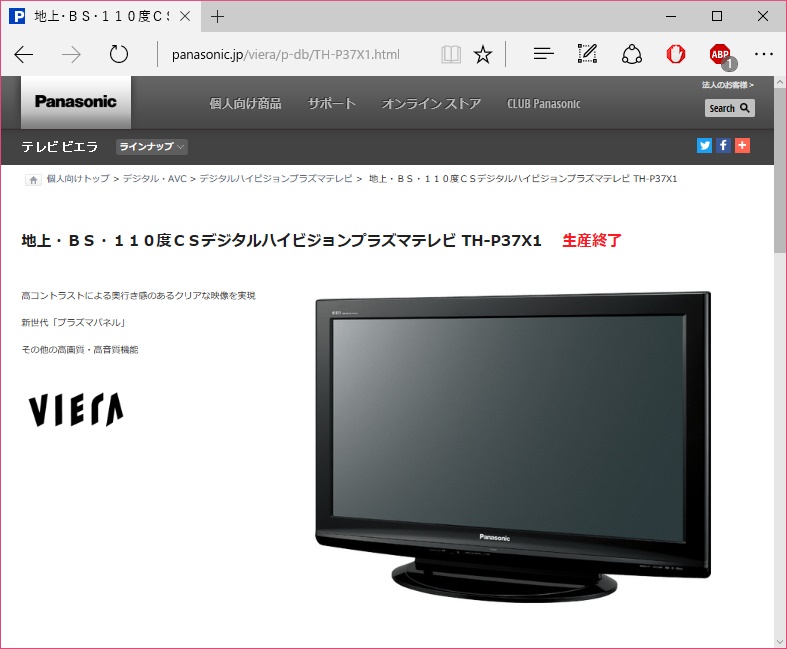The height and width of the screenshot is (649, 787).
Task: Go back to the previous page
Action: (24, 54)
